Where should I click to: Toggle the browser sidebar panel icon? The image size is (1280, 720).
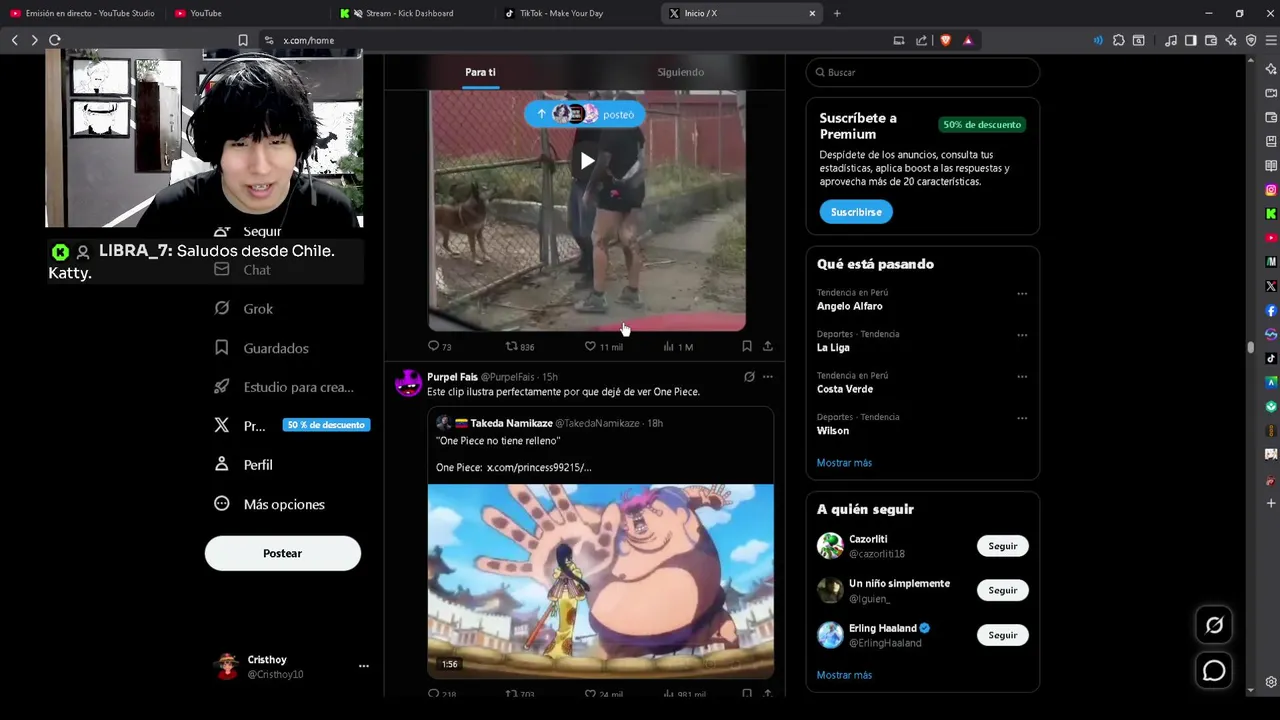pyautogui.click(x=1191, y=40)
